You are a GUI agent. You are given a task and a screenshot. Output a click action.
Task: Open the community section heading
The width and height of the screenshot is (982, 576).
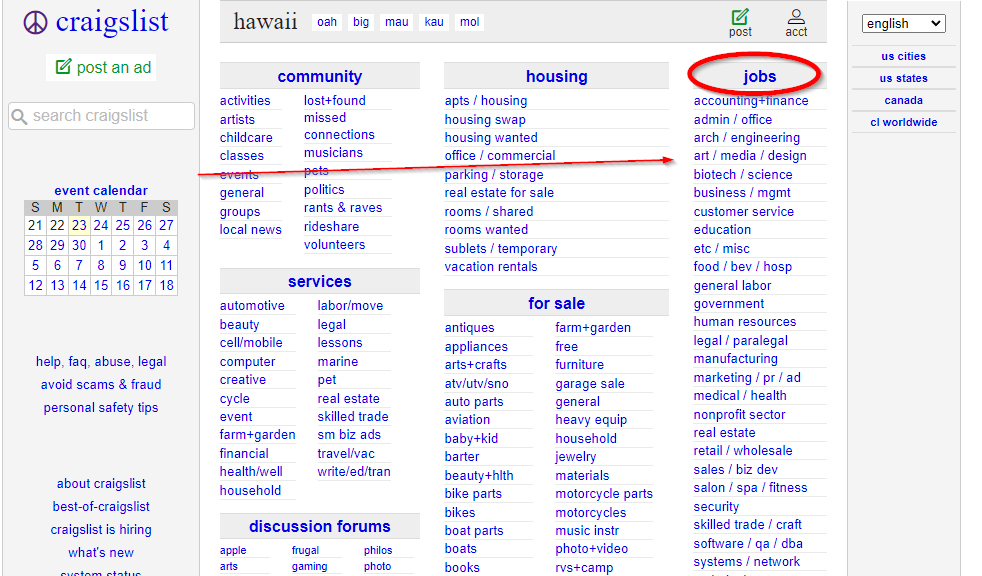tap(320, 76)
